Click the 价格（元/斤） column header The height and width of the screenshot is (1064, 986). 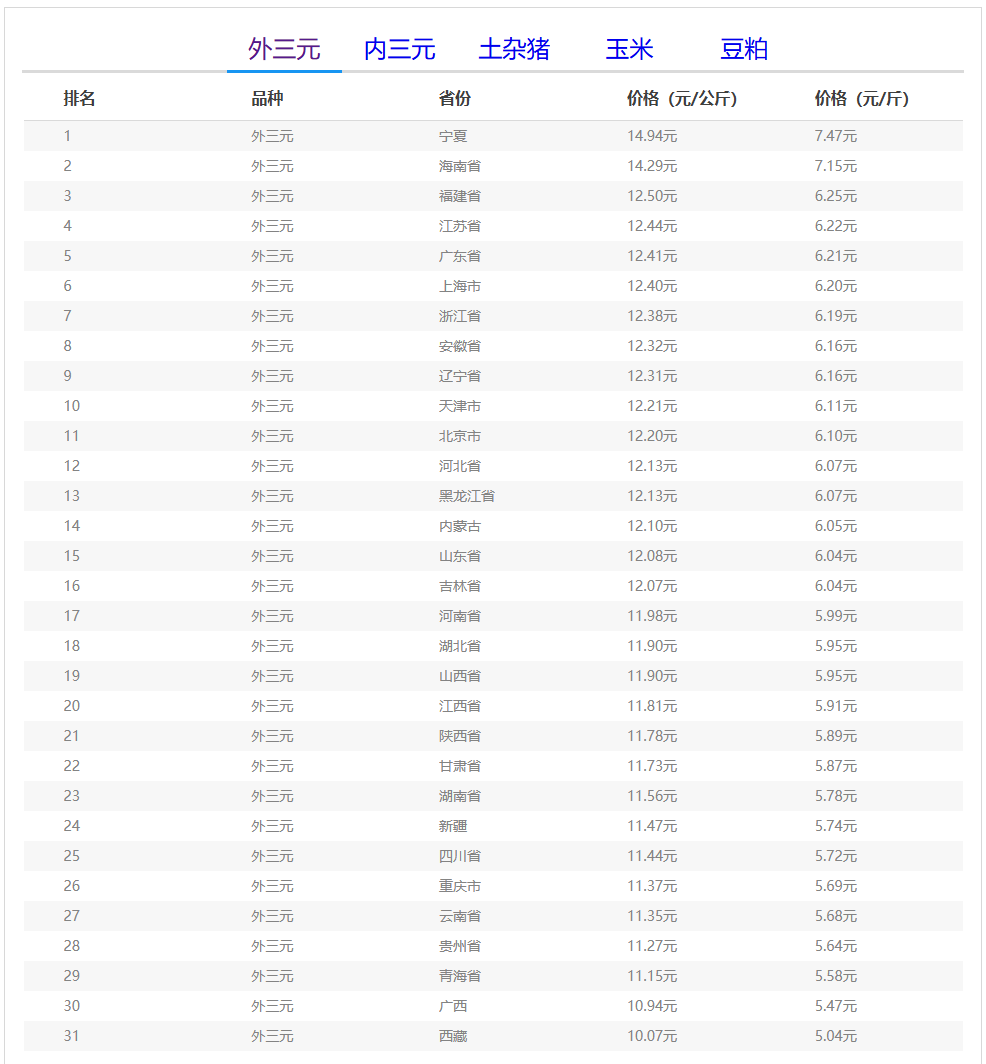pos(862,99)
